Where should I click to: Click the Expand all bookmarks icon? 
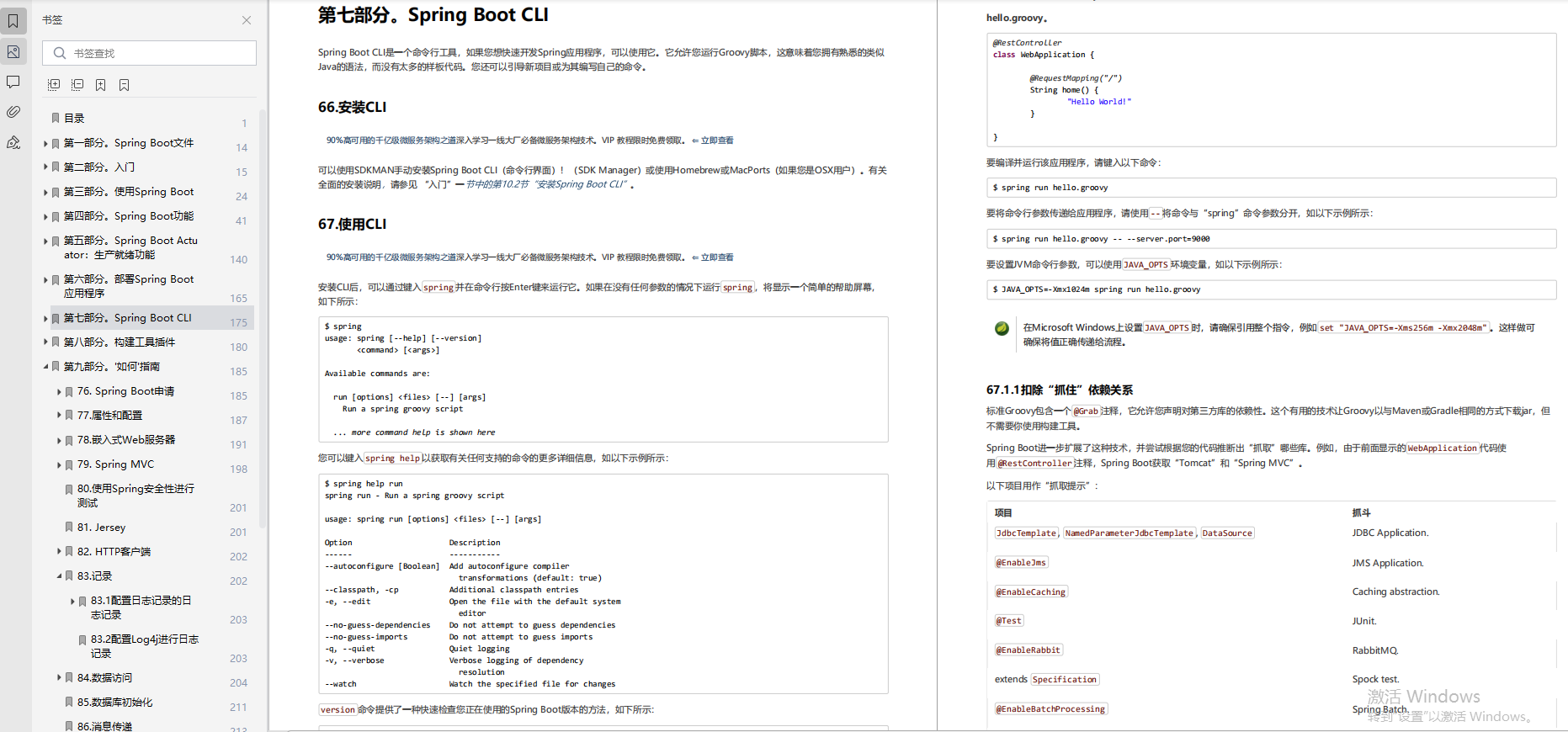click(54, 85)
